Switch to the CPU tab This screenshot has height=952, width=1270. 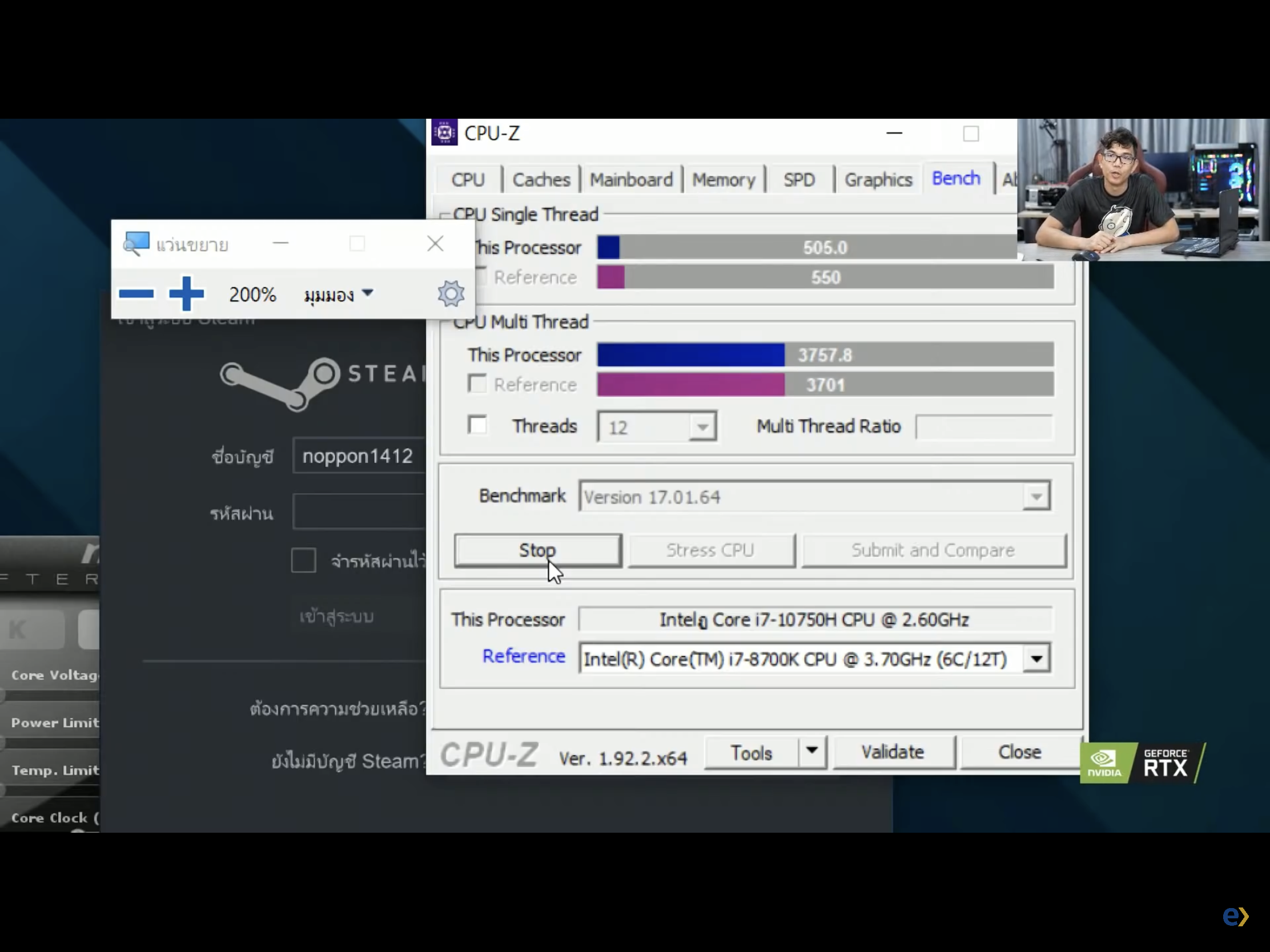(x=468, y=180)
